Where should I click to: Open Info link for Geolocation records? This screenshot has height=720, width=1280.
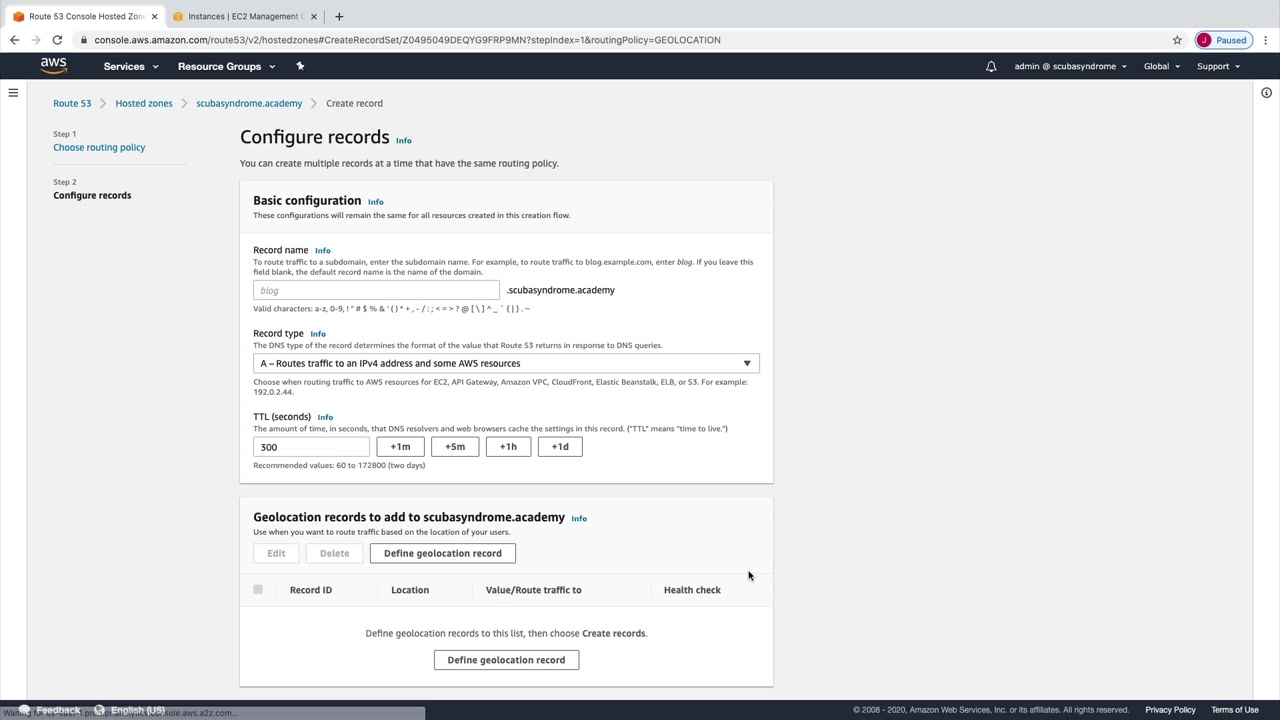pos(579,518)
